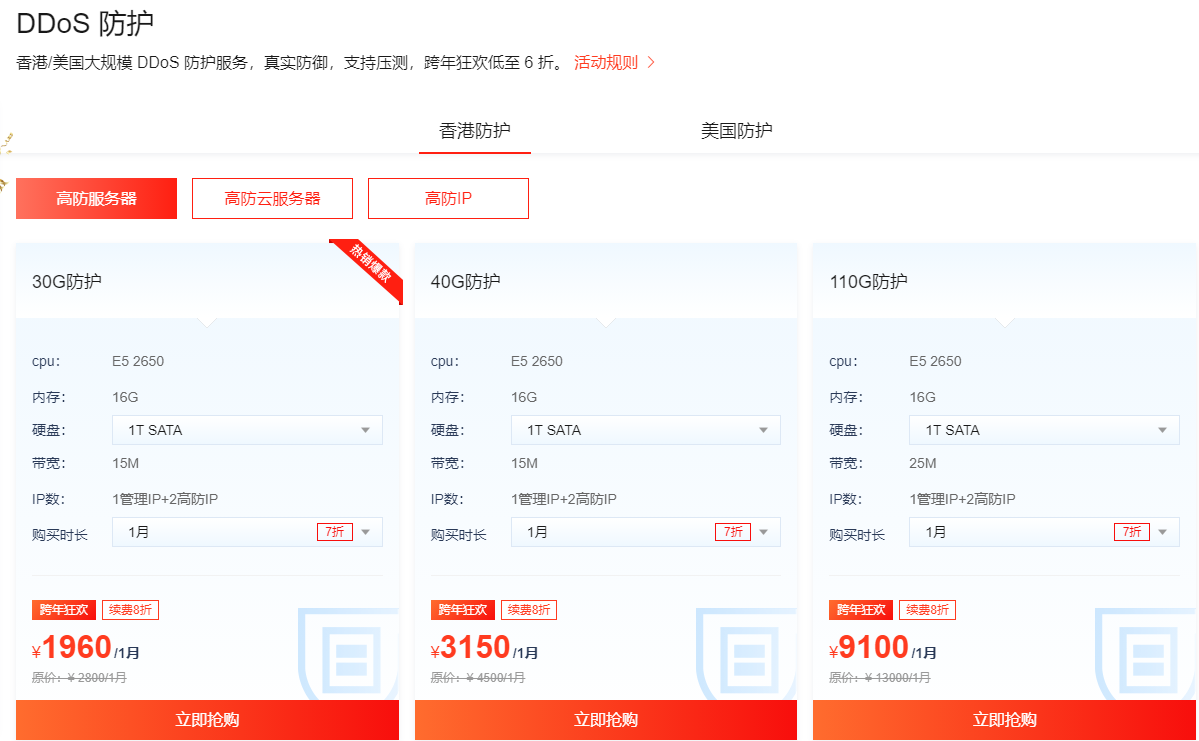Image resolution: width=1199 pixels, height=741 pixels.
Task: Click the original price ¥13000/1月
Action: tap(879, 678)
